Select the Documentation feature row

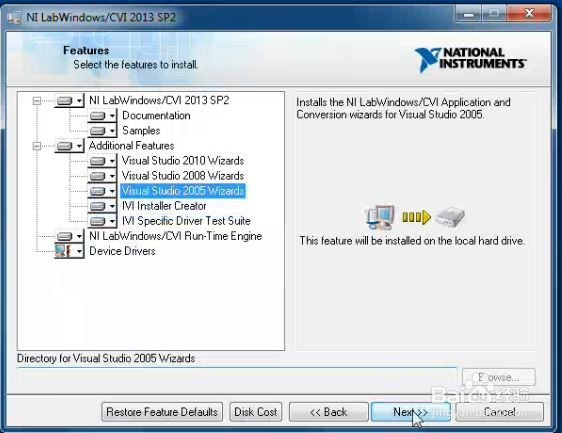coord(156,115)
